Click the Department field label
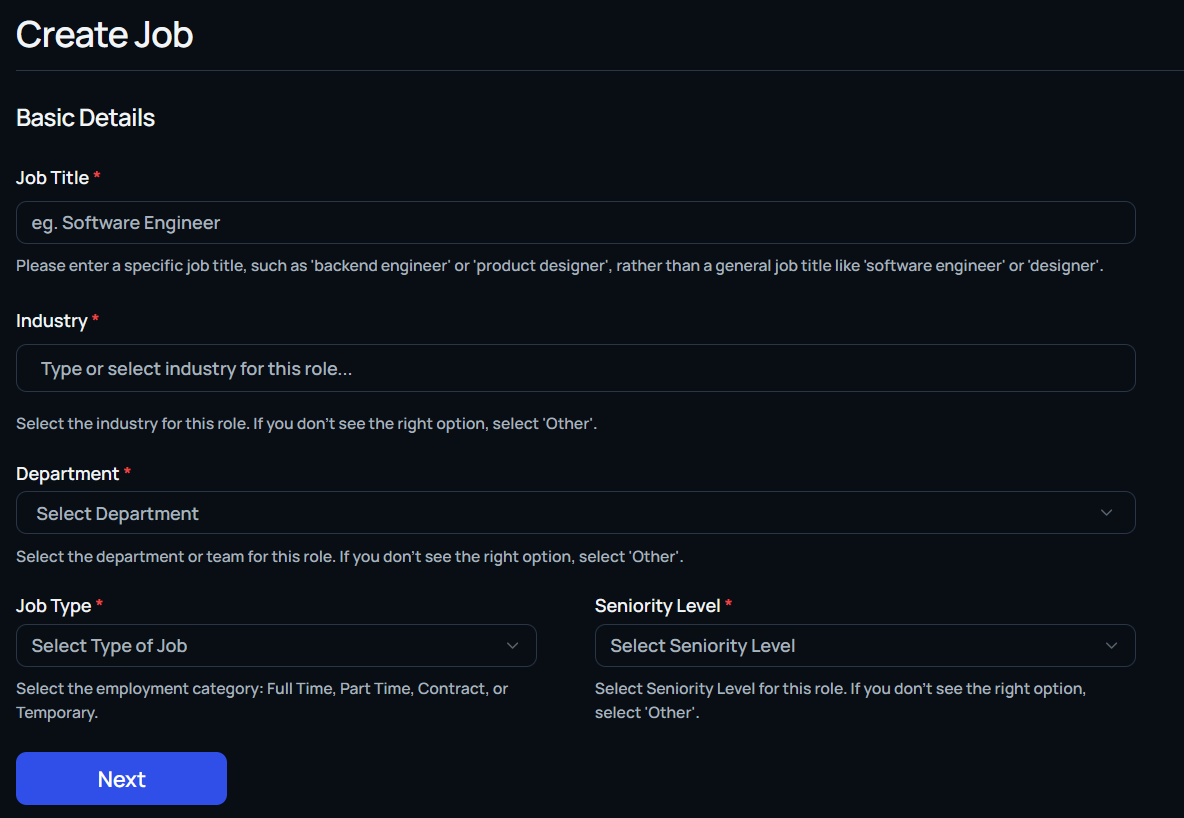Viewport: 1184px width, 818px height. click(x=67, y=474)
